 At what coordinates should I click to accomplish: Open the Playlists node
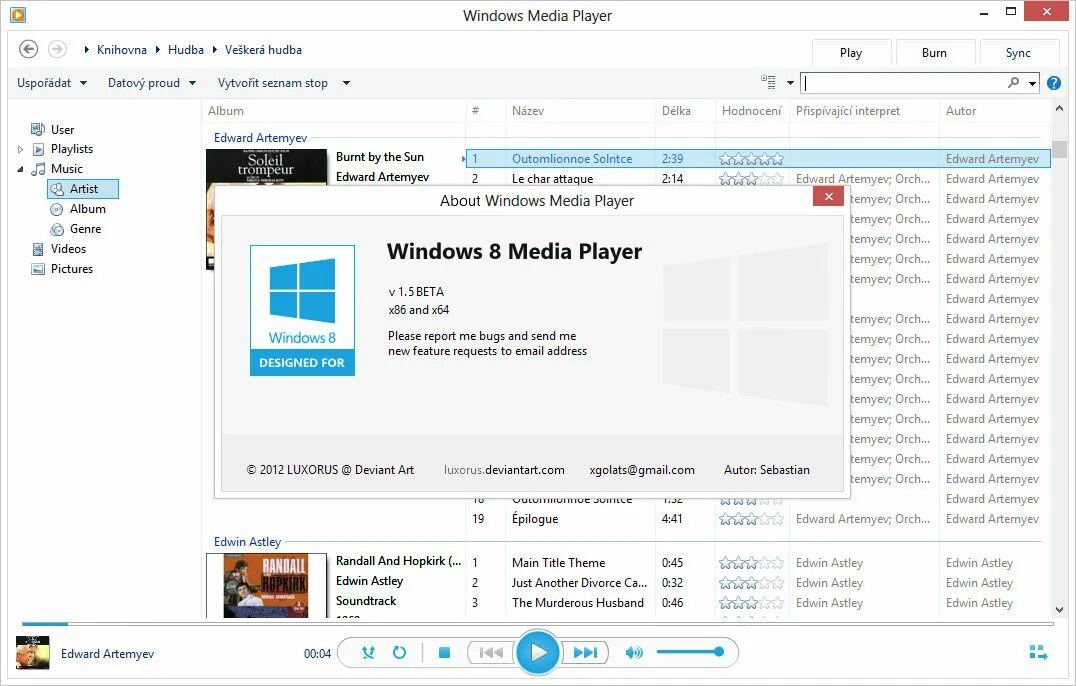pyautogui.click(x=71, y=149)
